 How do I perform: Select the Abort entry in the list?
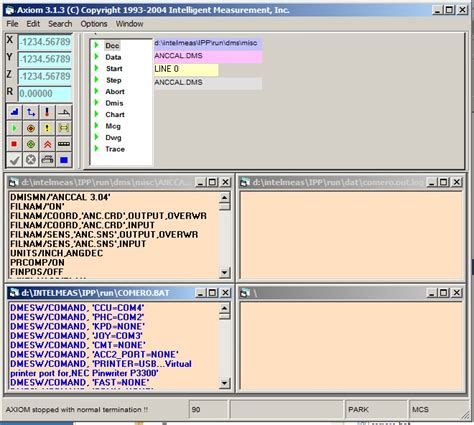tap(115, 92)
